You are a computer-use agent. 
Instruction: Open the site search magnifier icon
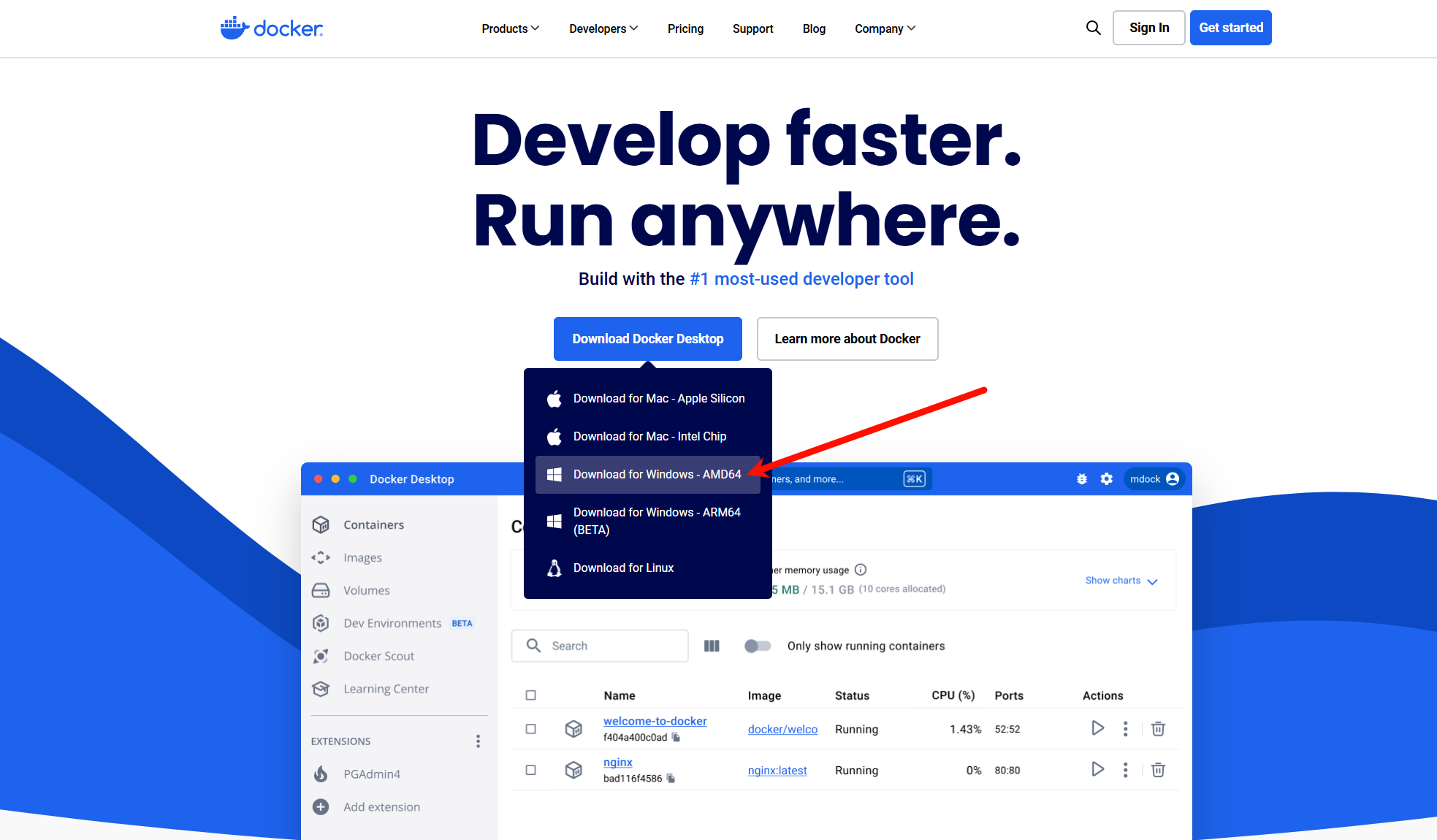[x=1093, y=28]
